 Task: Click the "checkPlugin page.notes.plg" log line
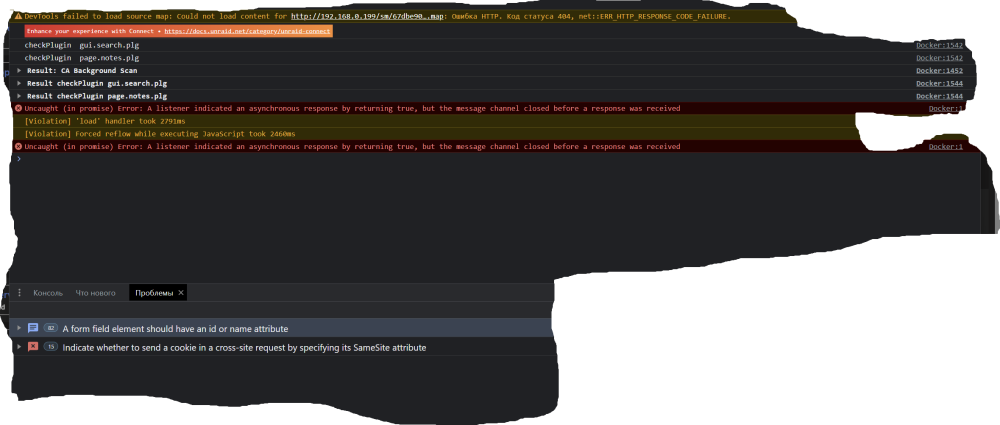pos(82,58)
